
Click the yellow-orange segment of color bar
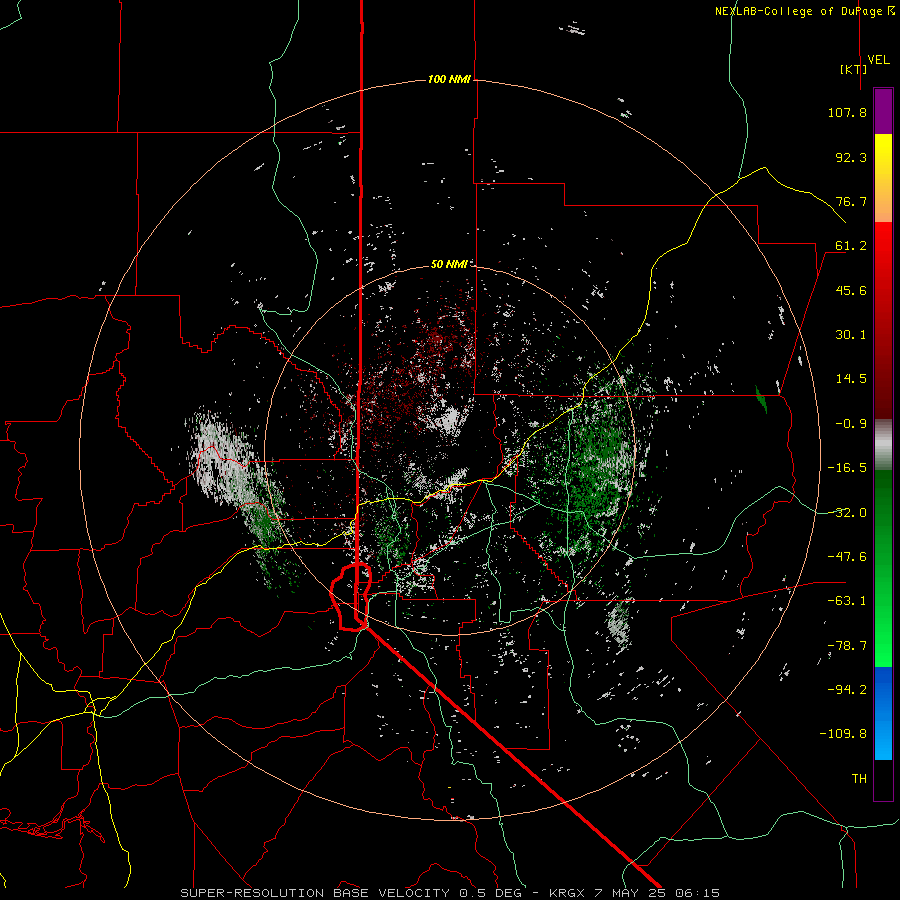[883, 178]
